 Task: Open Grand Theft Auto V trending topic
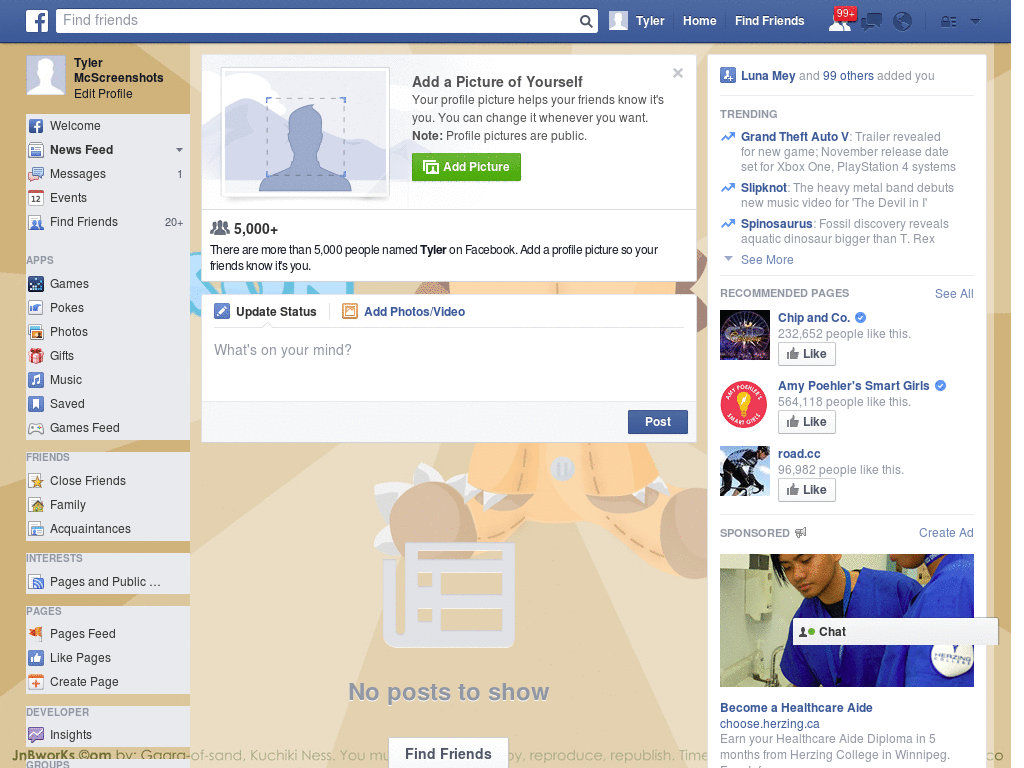795,136
